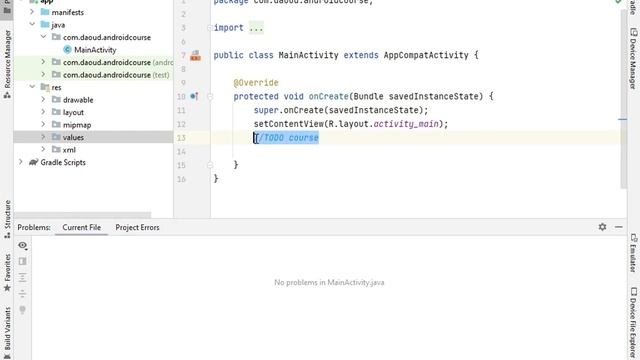The image size is (640, 360).
Task: Collapse the java folder
Action: pyautogui.click(x=32, y=24)
